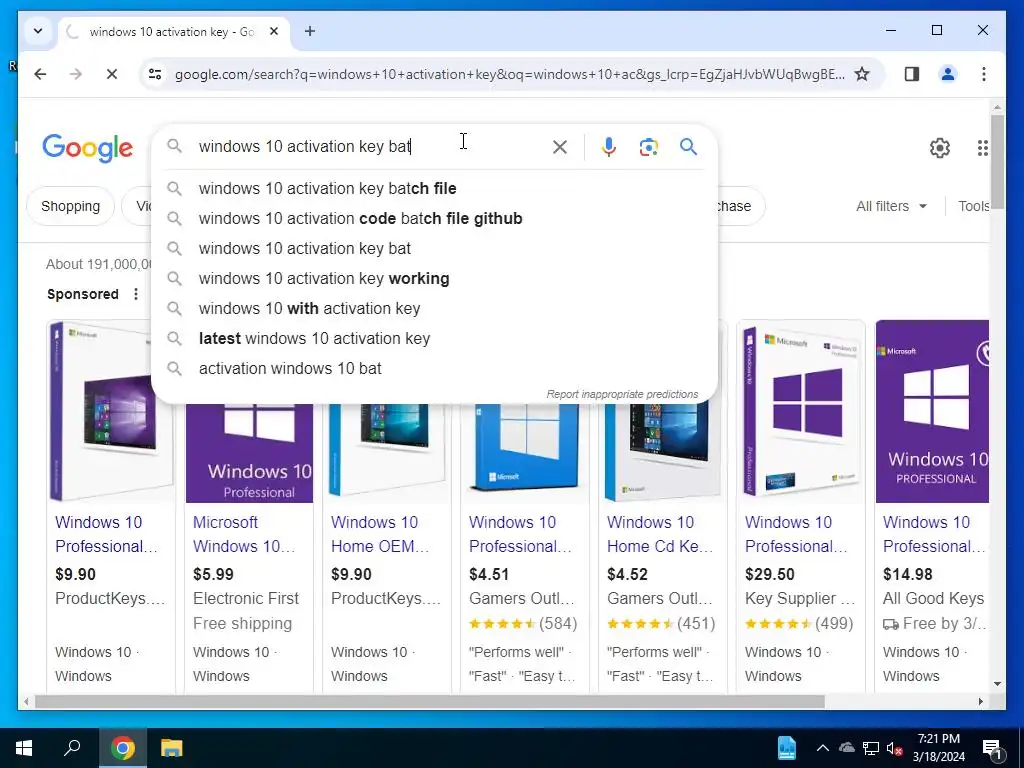Click into the Google search input field
This screenshot has height=768, width=1024.
coord(372,146)
